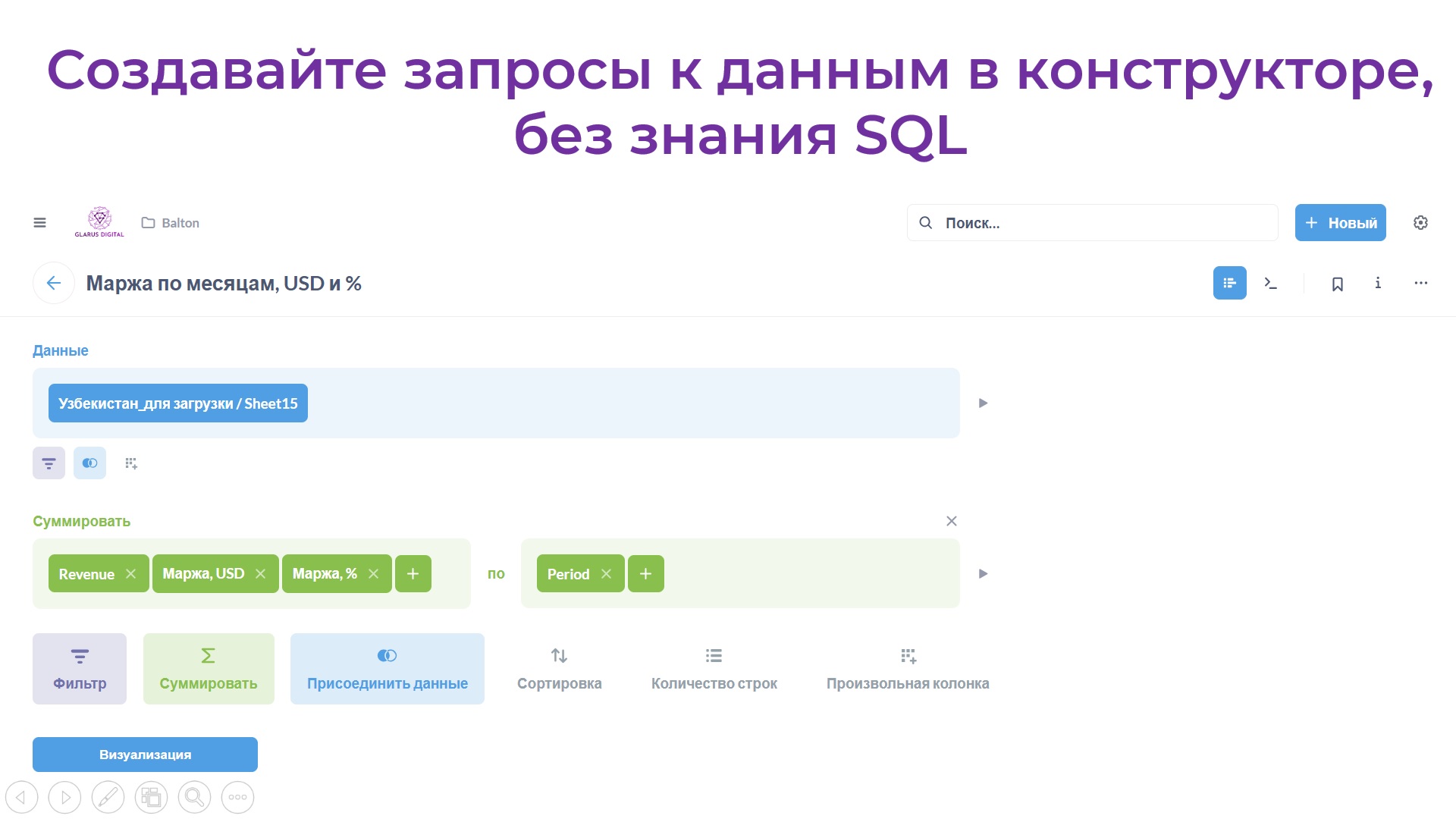
Task: Preview the Суммировать step with play arrow
Action: coord(983,574)
